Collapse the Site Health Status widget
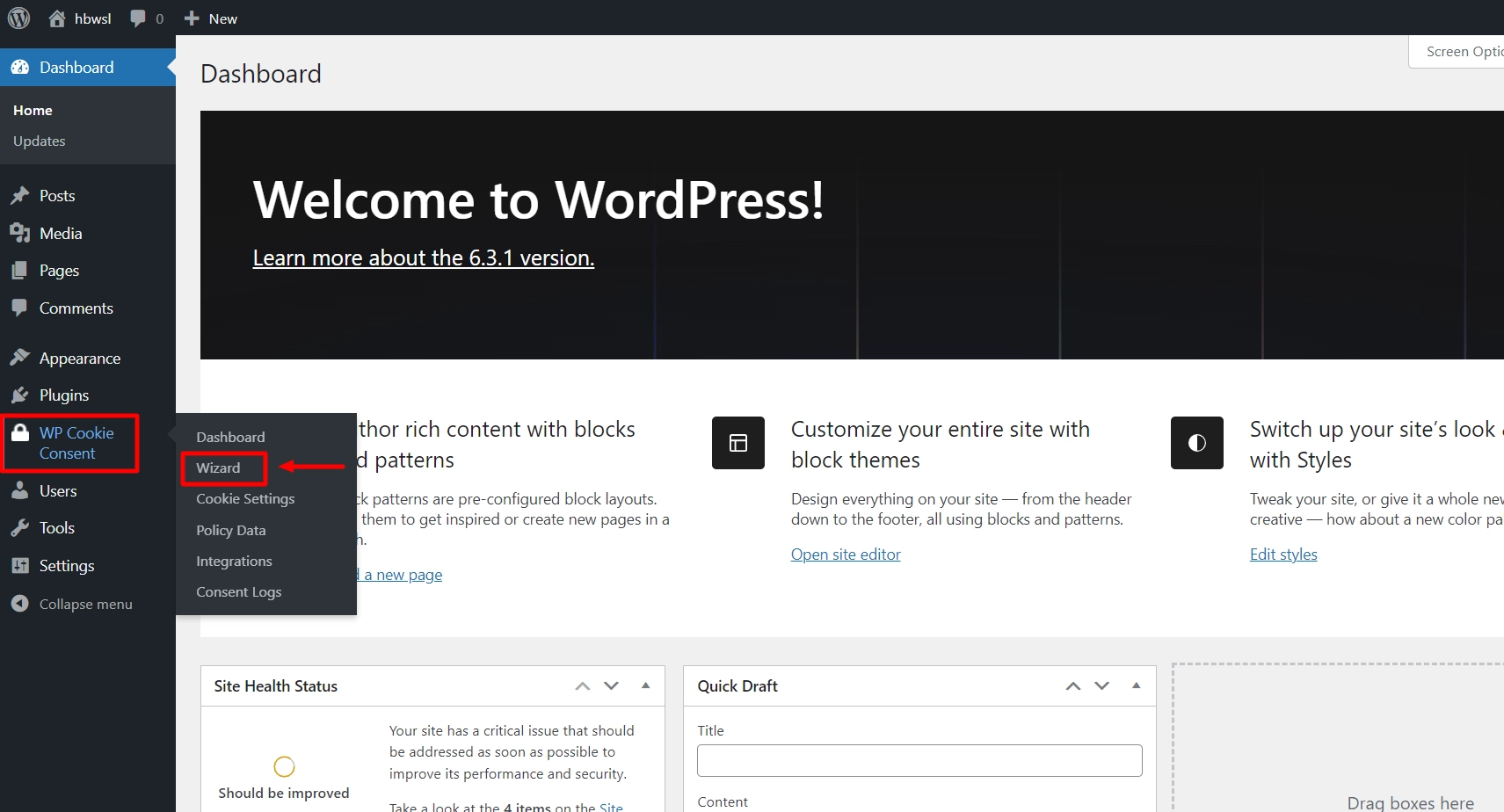This screenshot has height=812, width=1504. tap(646, 685)
